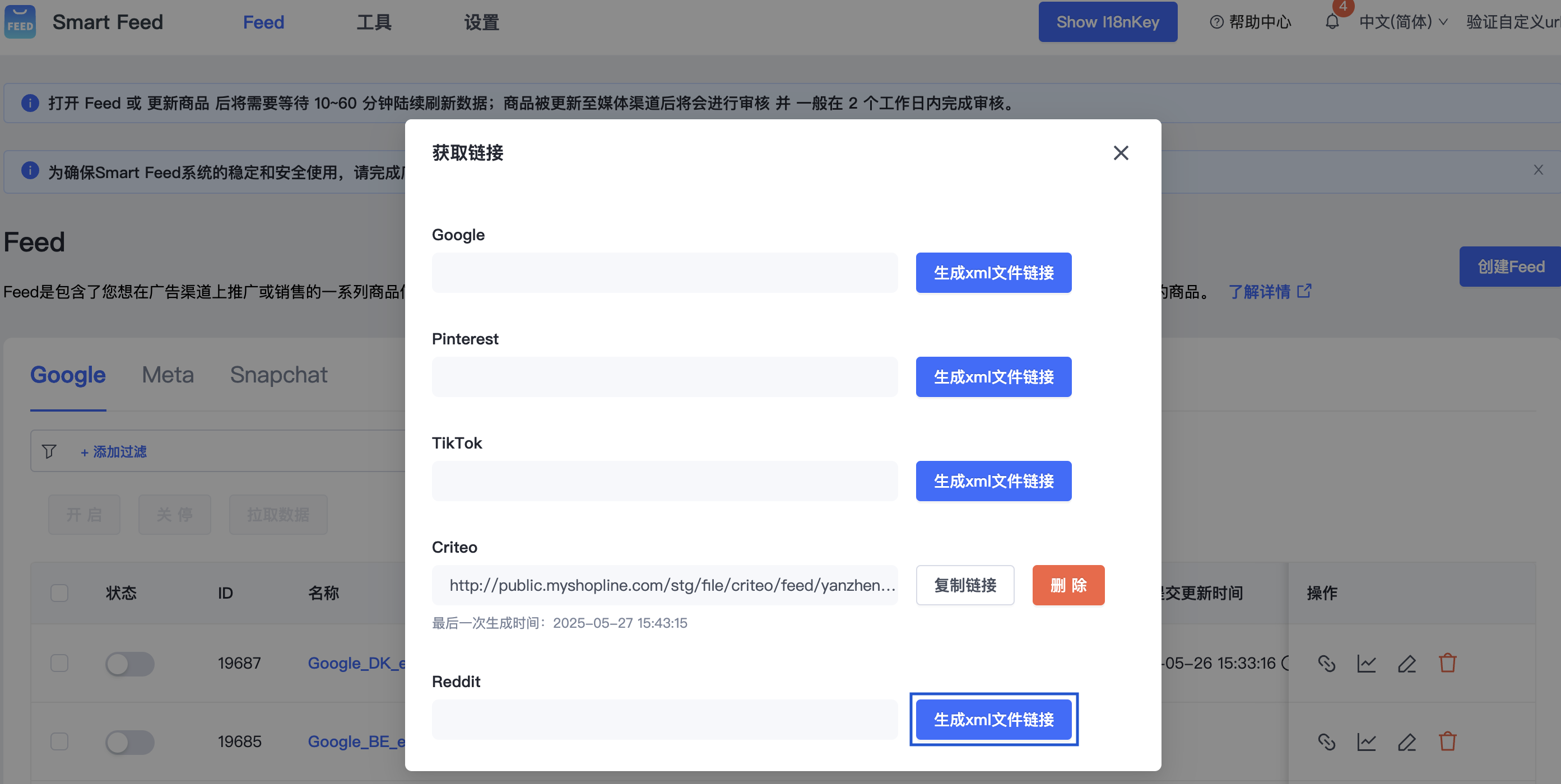Switch to the Snapchat tab
1561x784 pixels.
pos(279,375)
